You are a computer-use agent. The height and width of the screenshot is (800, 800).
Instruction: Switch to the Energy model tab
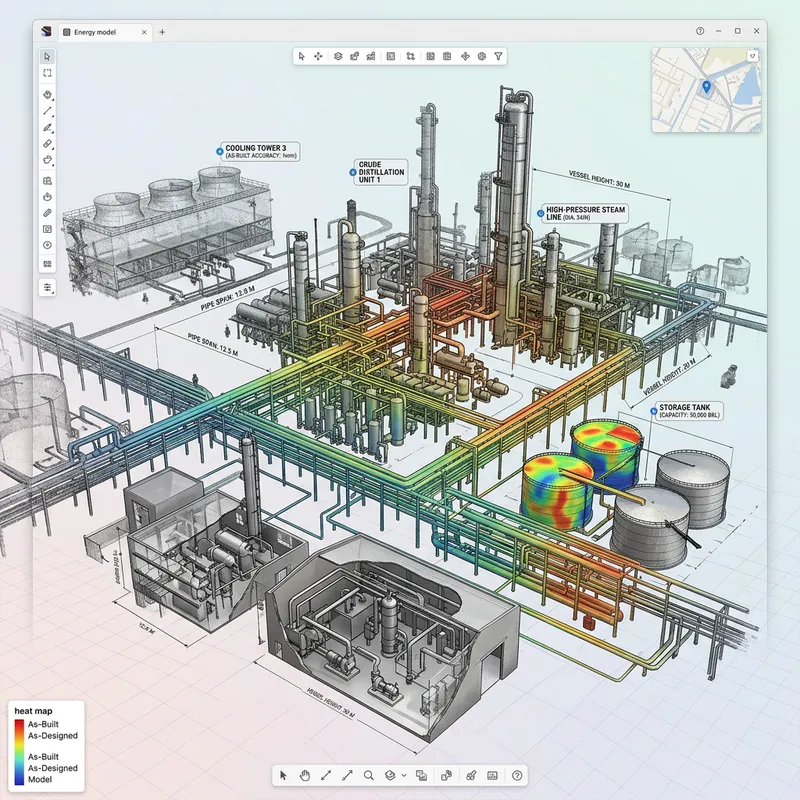tap(102, 32)
